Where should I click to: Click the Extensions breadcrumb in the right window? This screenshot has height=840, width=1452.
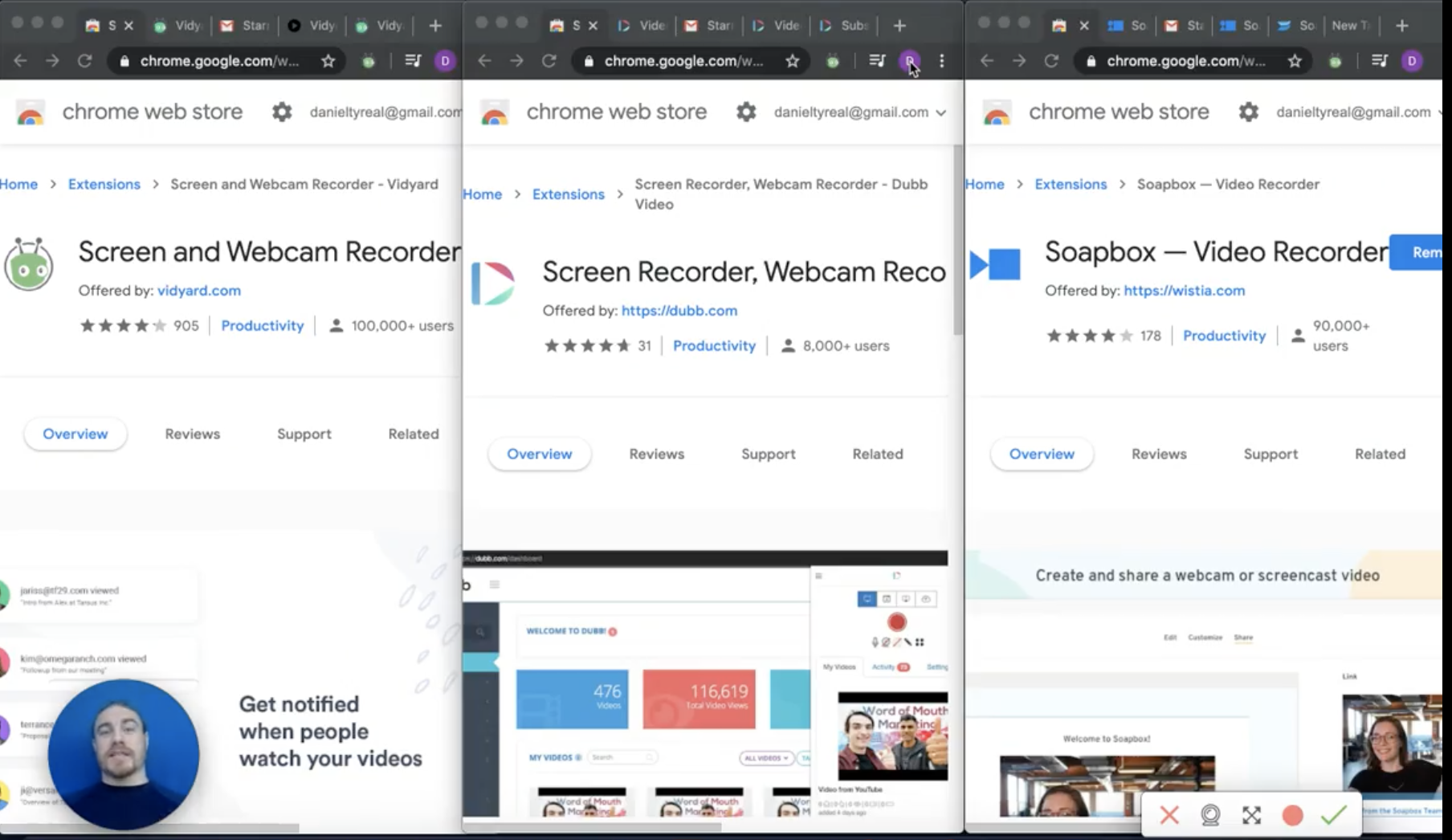click(x=1071, y=184)
